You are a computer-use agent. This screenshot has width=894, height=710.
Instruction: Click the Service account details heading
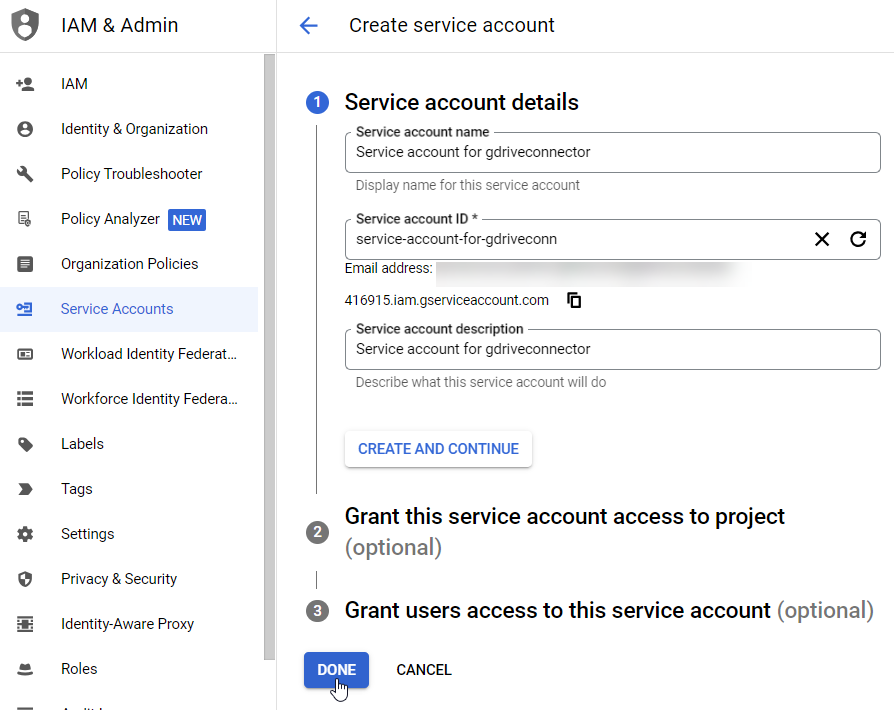click(x=461, y=103)
